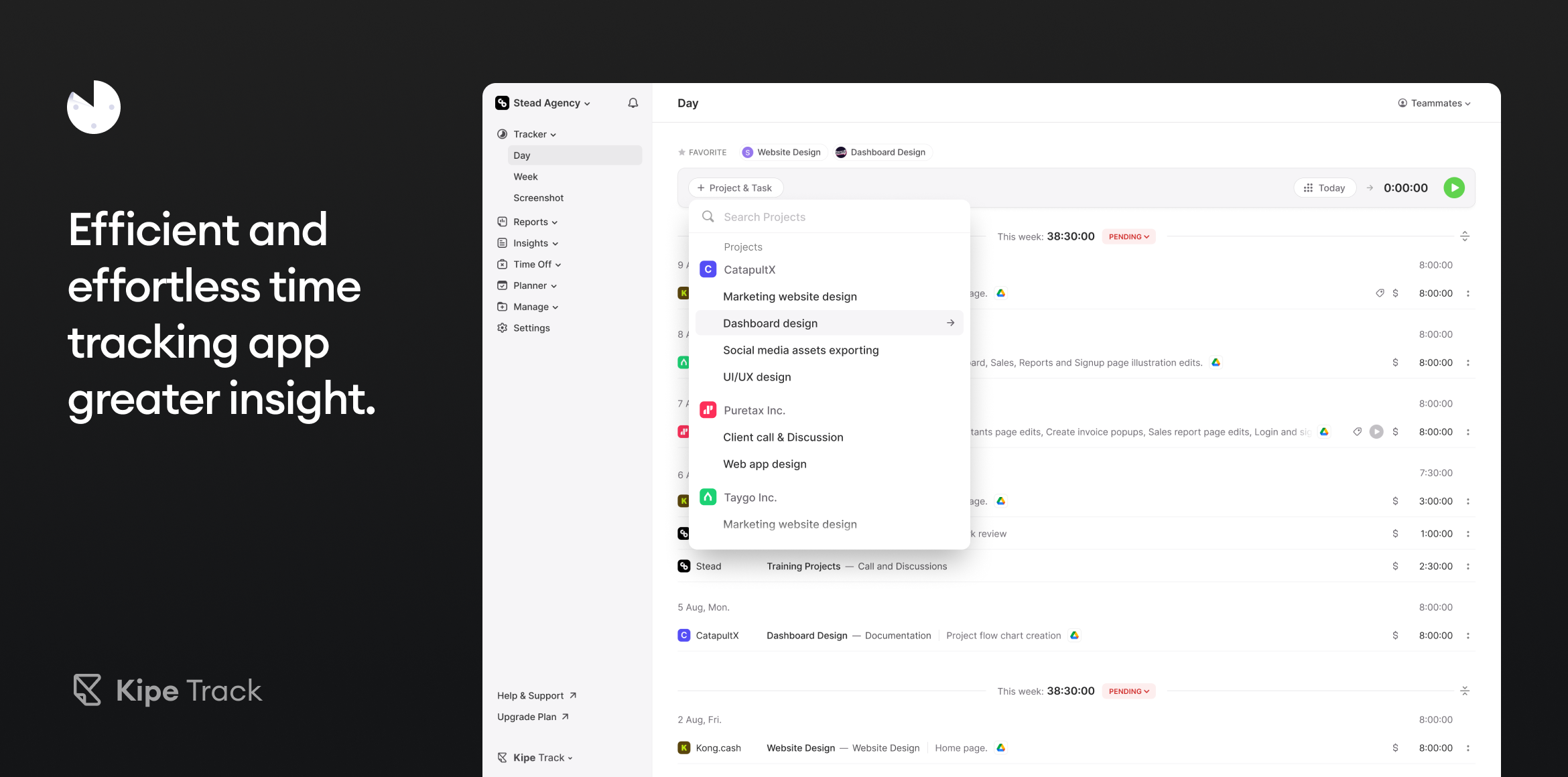Screen dimensions: 1568x777
Task: Click the Google Drive icon on 5 Aug entry
Action: click(1074, 636)
